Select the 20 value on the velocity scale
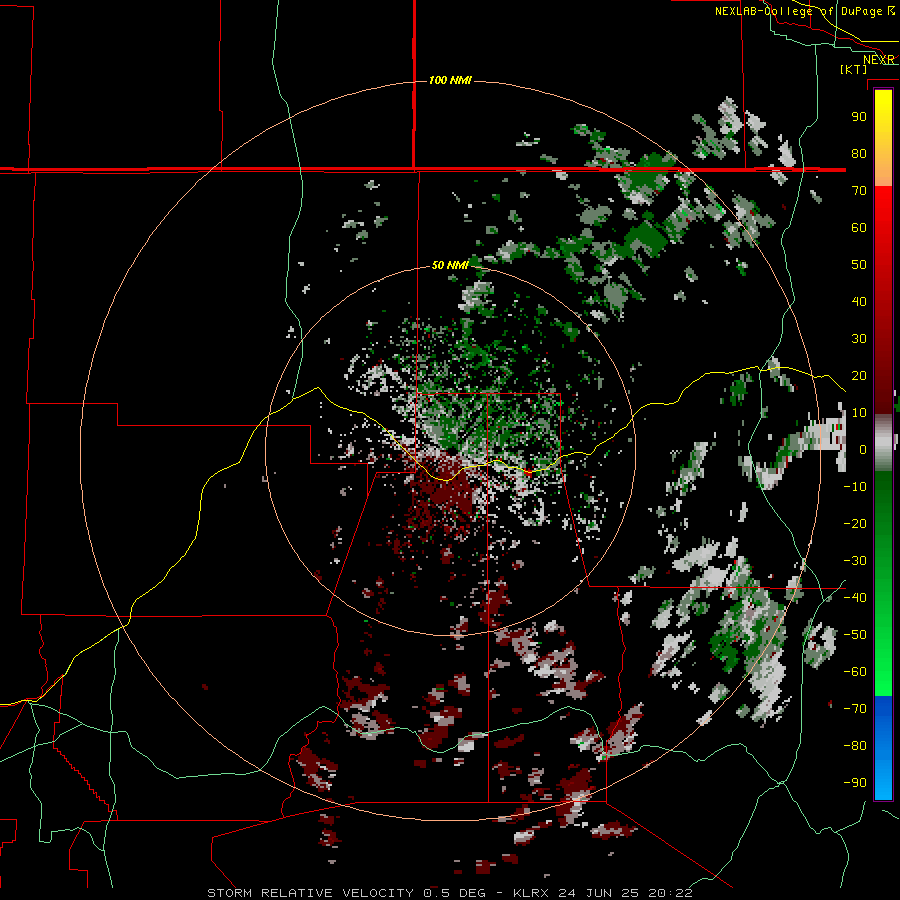Viewport: 900px width, 900px height. point(859,375)
